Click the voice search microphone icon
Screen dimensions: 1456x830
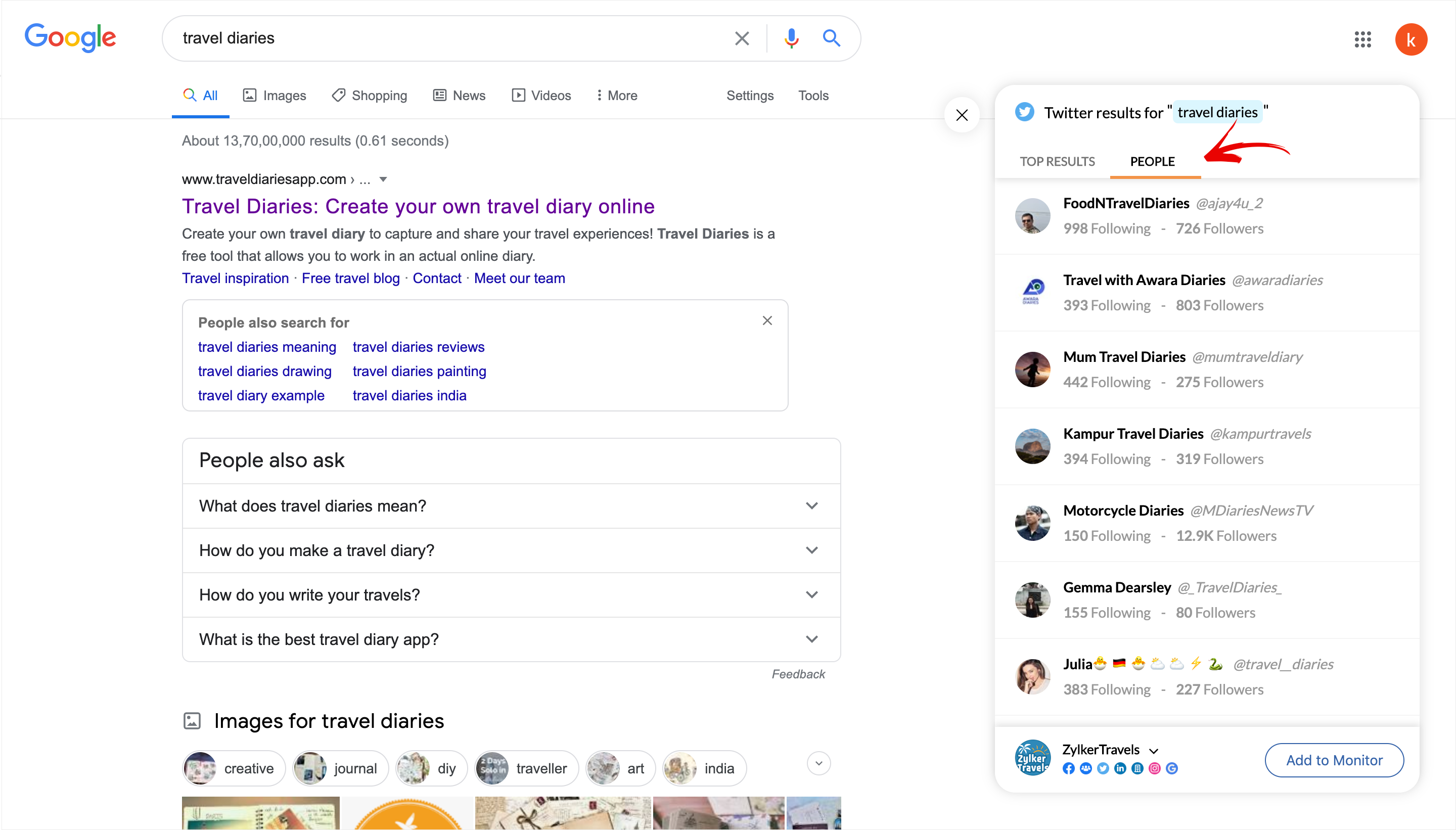(791, 38)
